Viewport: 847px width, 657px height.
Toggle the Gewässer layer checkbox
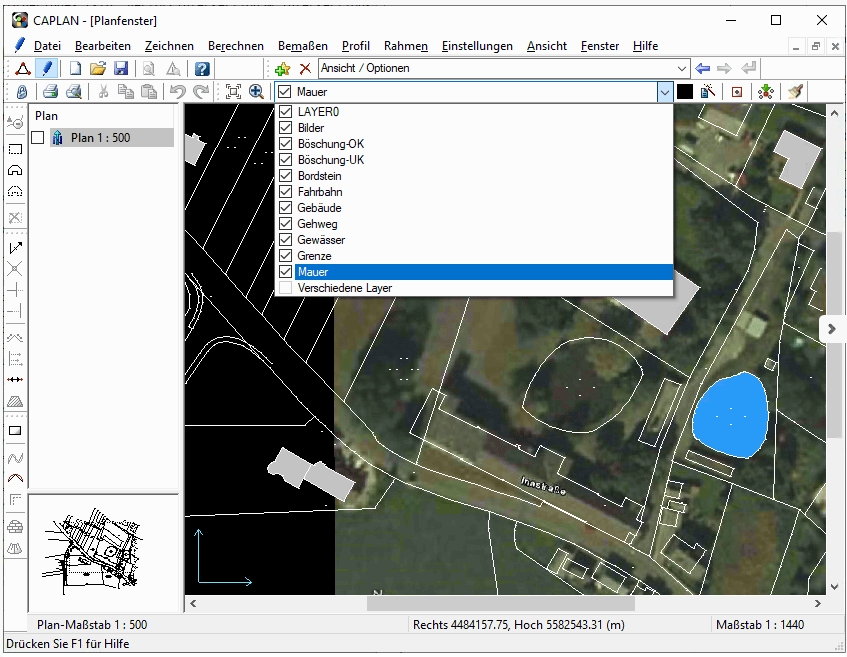click(286, 240)
